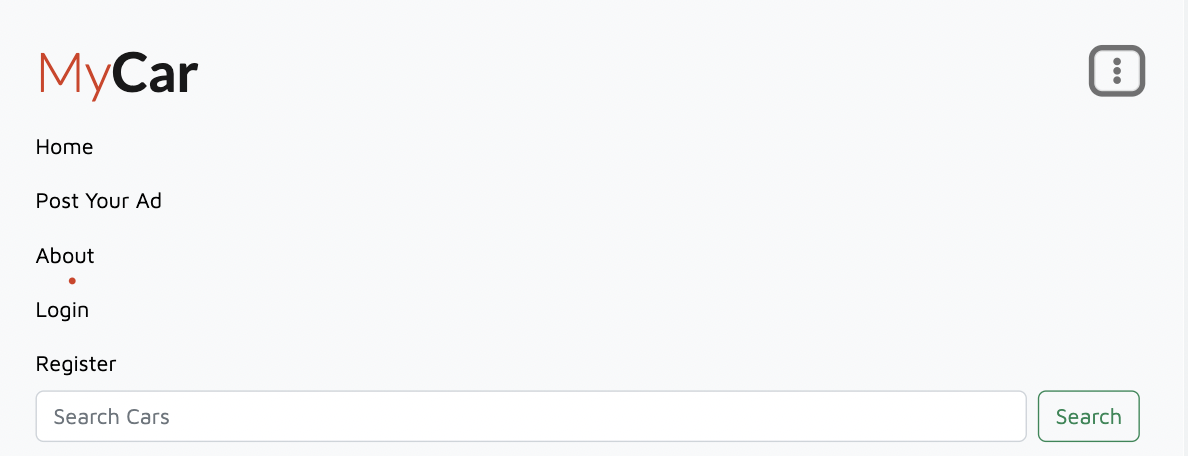This screenshot has height=456, width=1188.
Task: Click the MyCar logo
Action: (x=118, y=75)
